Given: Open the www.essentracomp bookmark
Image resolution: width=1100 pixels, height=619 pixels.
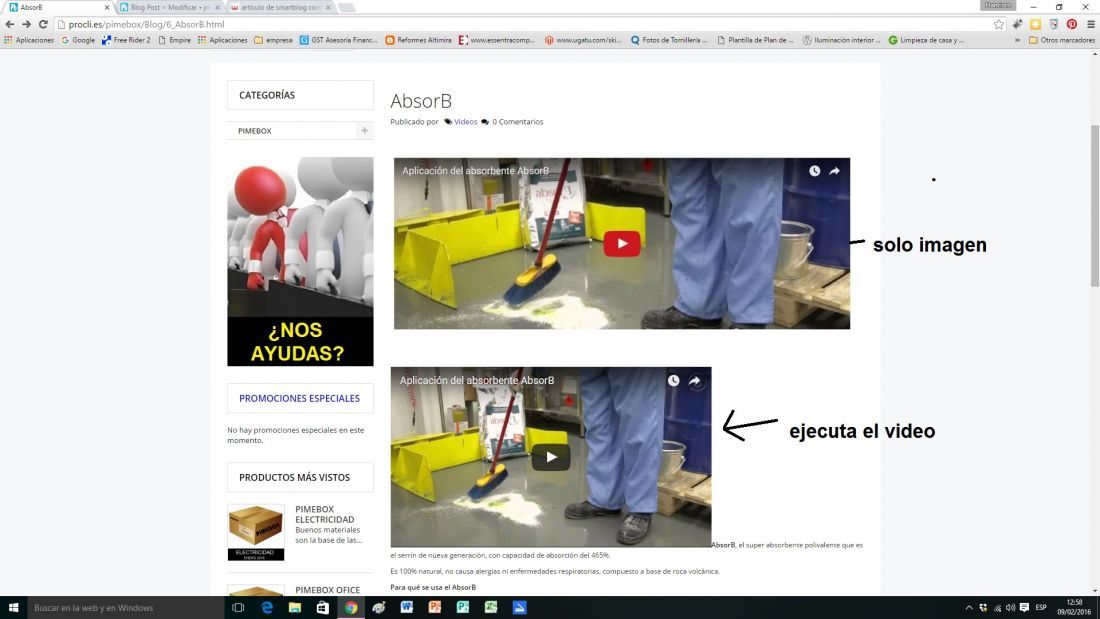Looking at the screenshot, I should (497, 40).
